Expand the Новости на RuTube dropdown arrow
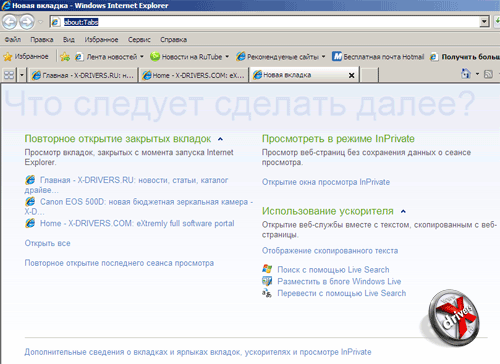Screen dimensions: 500x364 [x=227, y=57]
